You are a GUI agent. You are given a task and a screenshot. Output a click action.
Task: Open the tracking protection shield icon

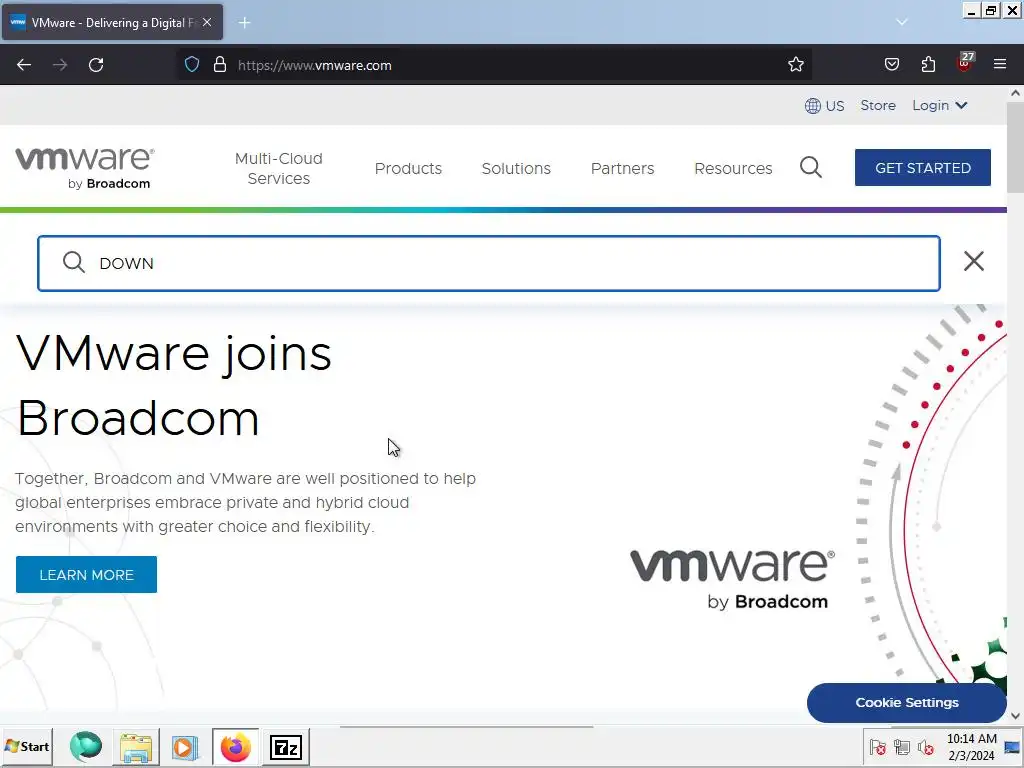click(191, 65)
